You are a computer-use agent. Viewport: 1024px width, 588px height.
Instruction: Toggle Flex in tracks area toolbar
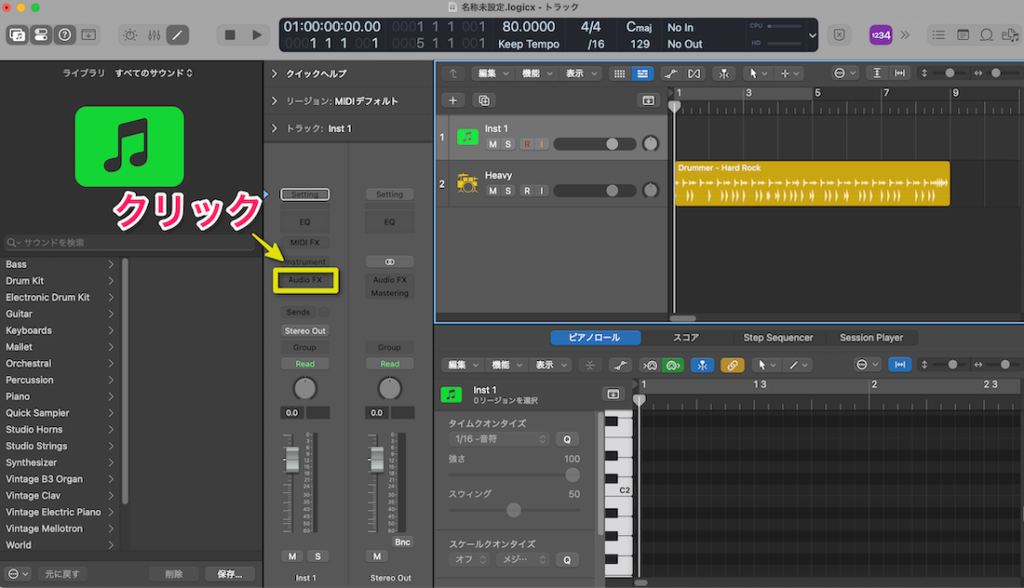tap(694, 74)
